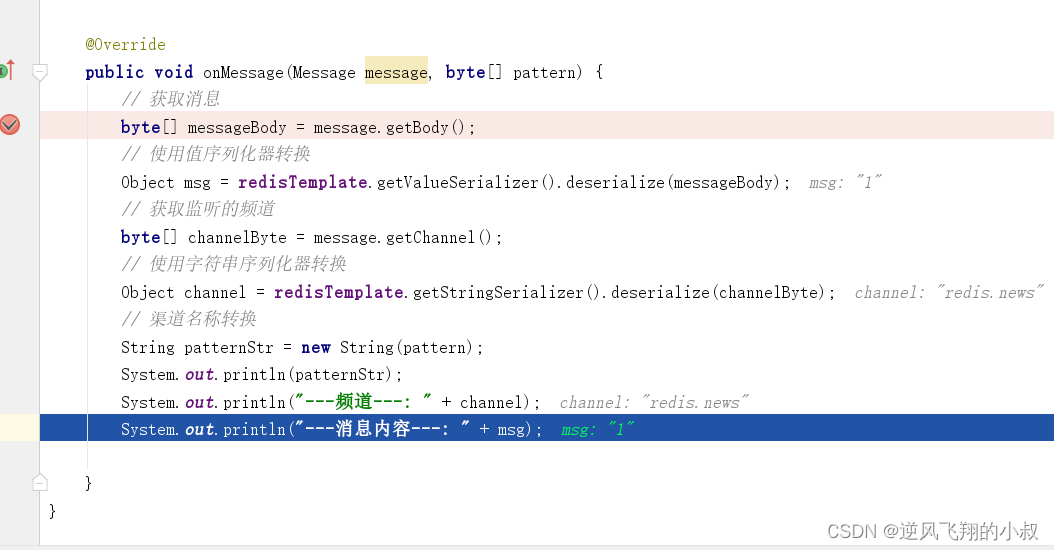Click inline hint channel: "redis.news" on Object channel line
The height and width of the screenshot is (550, 1054).
click(948, 292)
